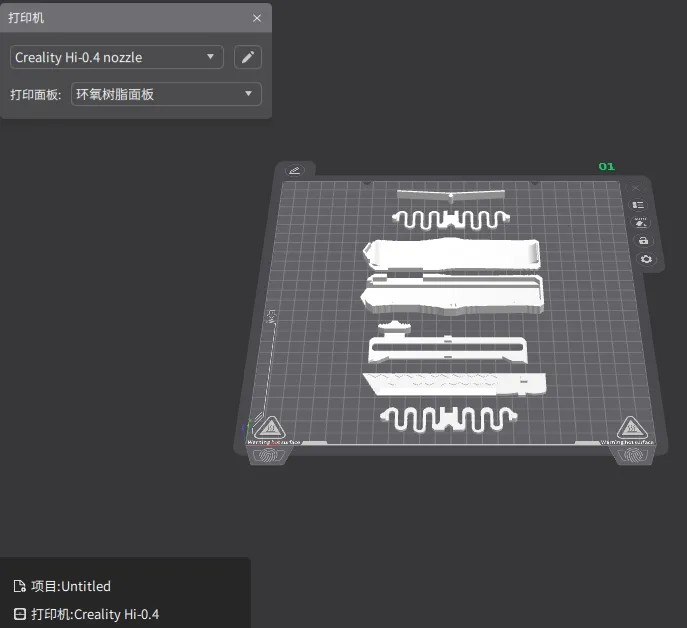Expand the 环氧树脂面板 build plate dropdown
This screenshot has height=628, width=687.
pos(166,94)
